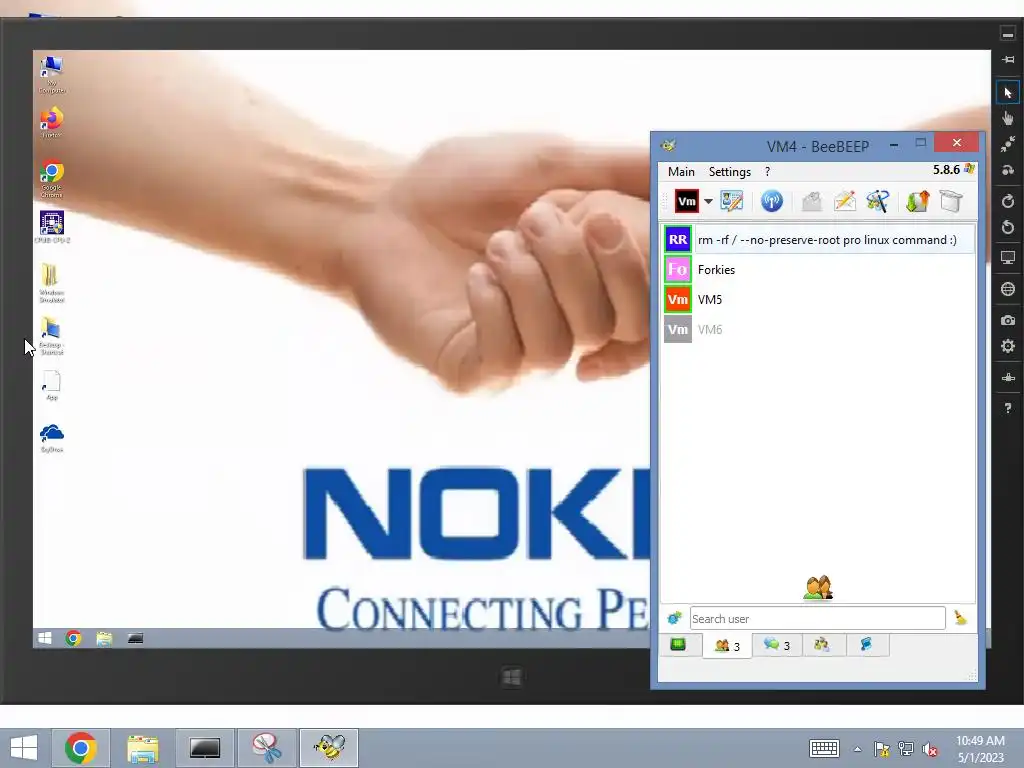Click the simulator inner Start button
This screenshot has width=1024, height=768.
[44, 638]
